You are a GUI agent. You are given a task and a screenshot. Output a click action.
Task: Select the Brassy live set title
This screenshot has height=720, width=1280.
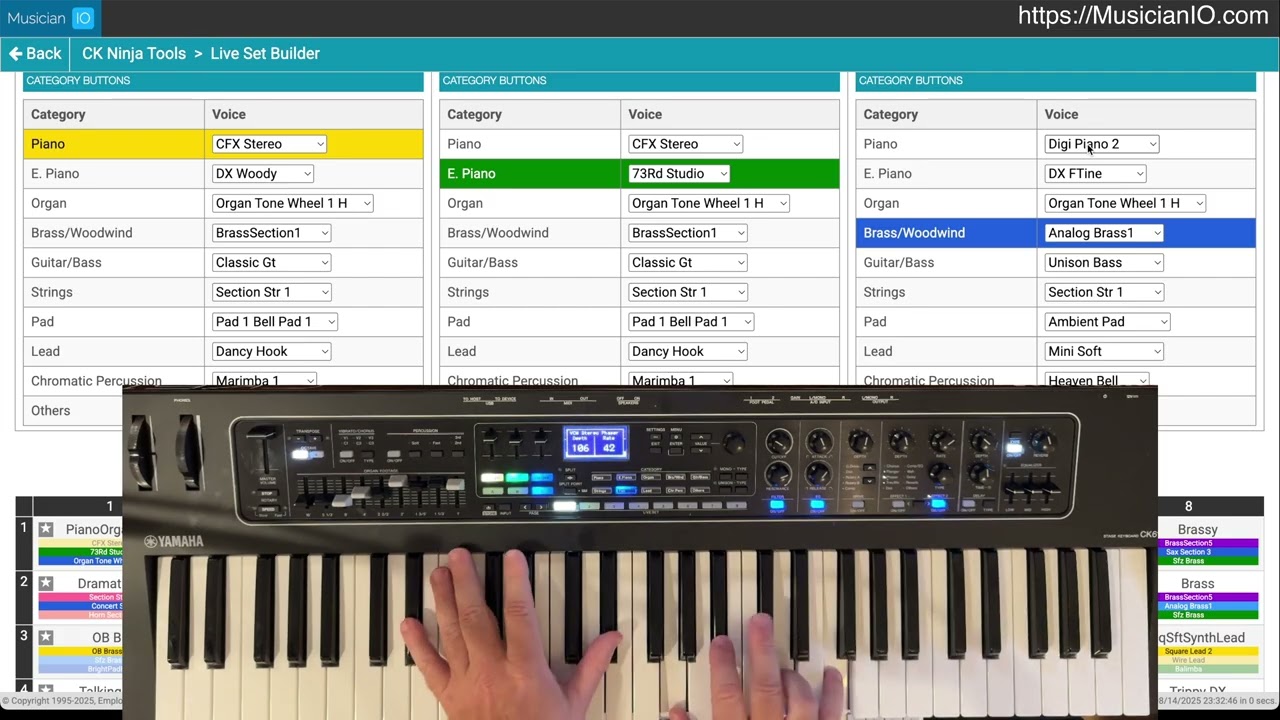(x=1197, y=530)
